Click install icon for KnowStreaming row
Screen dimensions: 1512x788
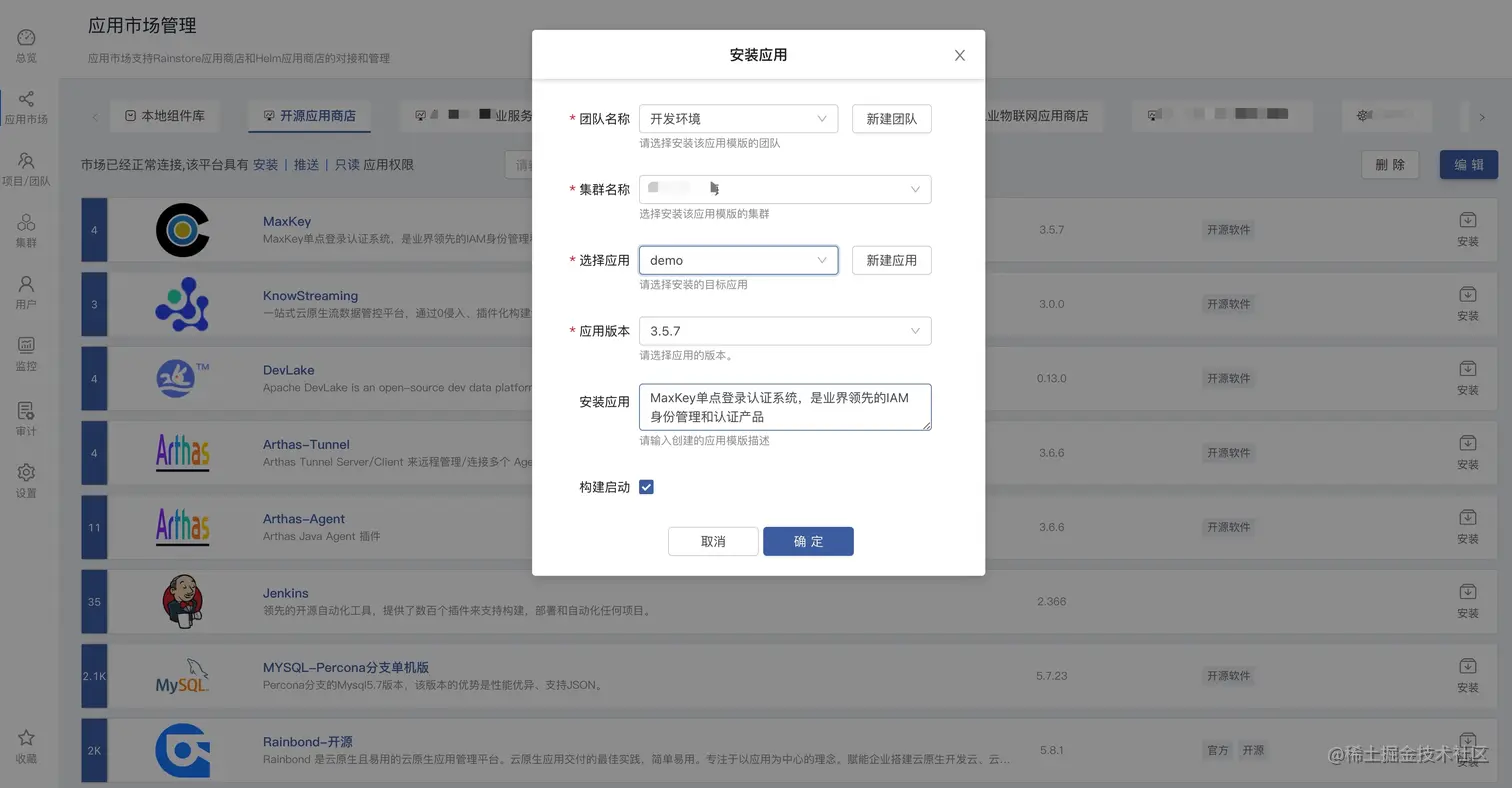point(1467,294)
